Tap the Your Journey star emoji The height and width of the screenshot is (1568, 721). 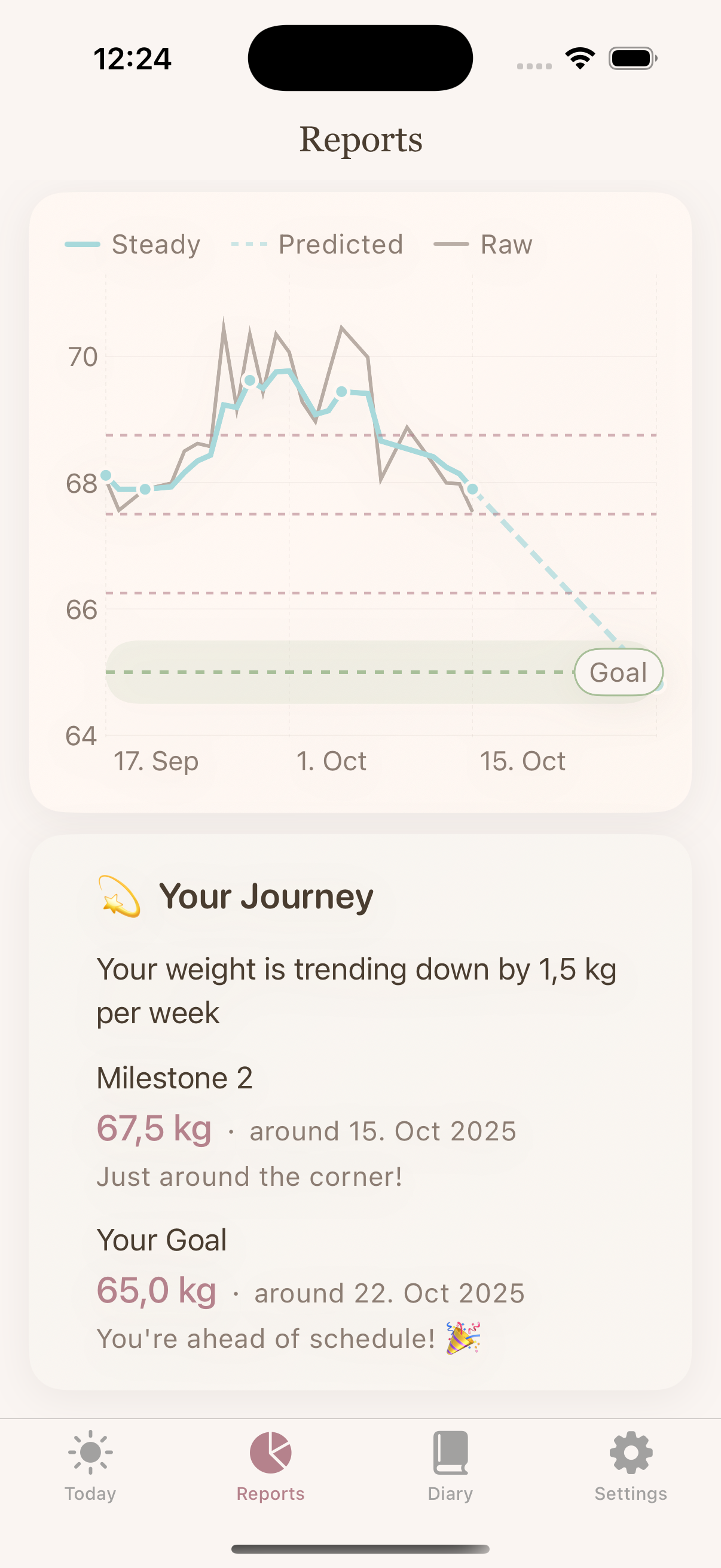tap(119, 896)
